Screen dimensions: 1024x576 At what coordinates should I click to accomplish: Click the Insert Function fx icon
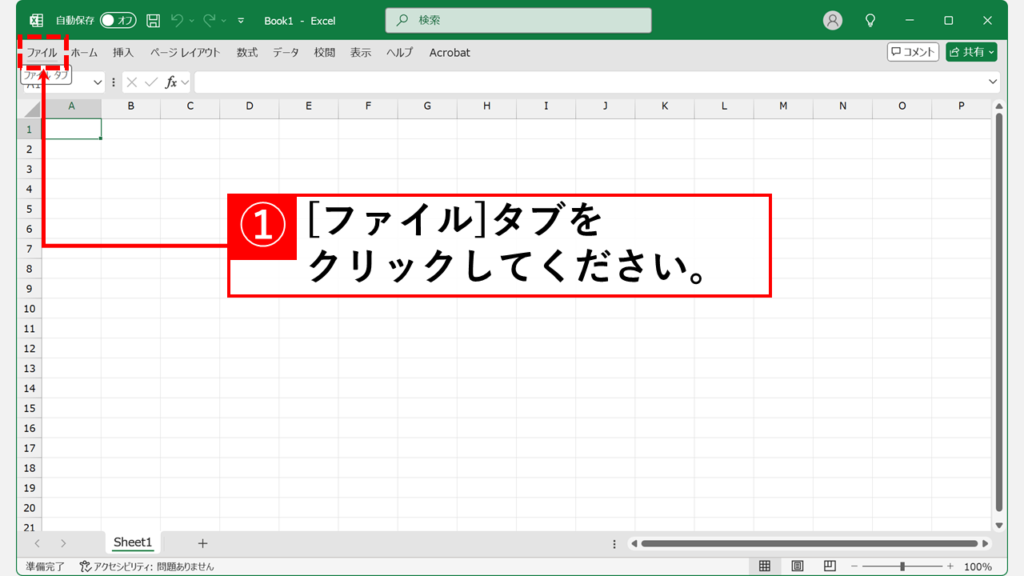point(172,82)
